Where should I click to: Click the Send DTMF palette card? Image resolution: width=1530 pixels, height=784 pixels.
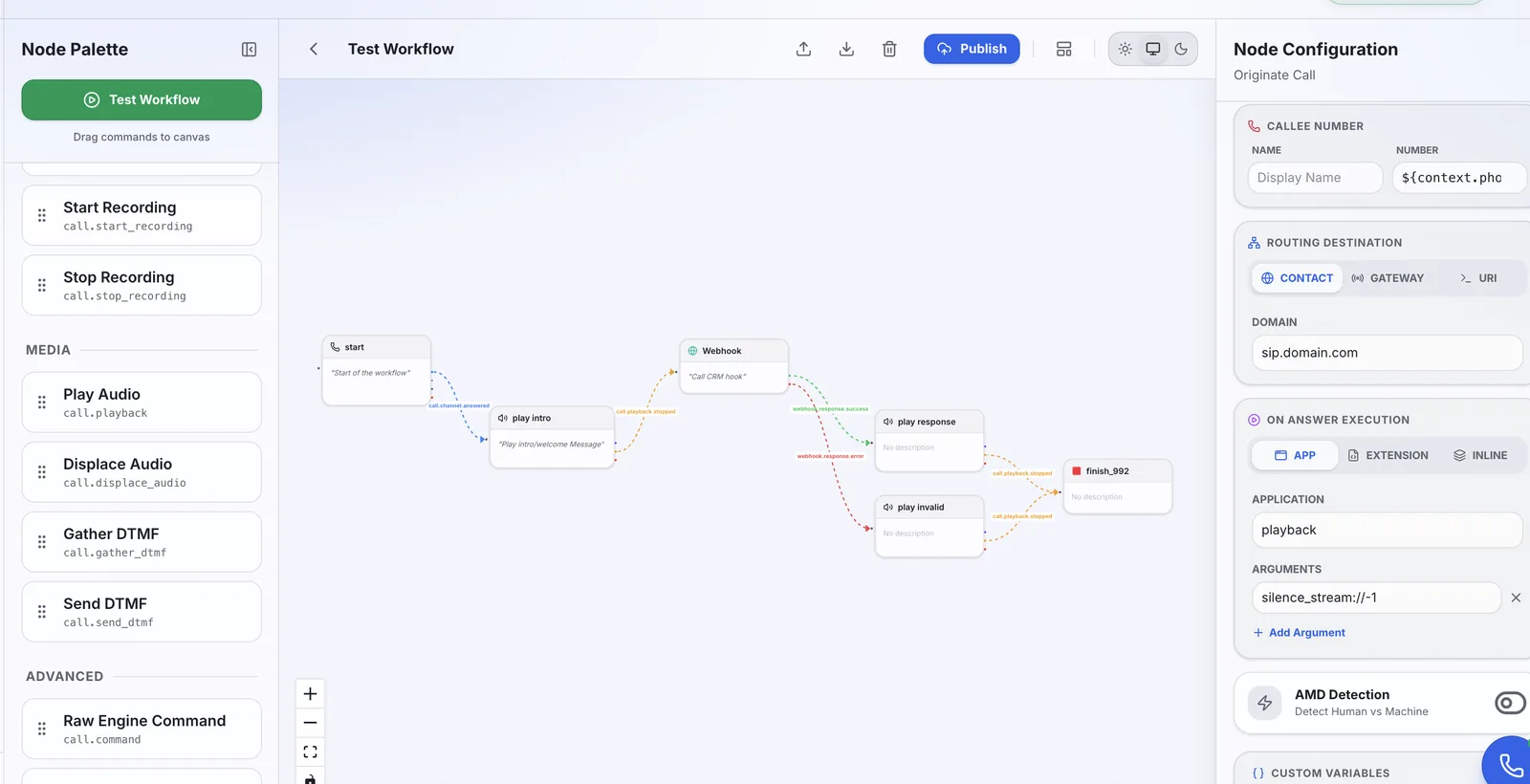(142, 612)
